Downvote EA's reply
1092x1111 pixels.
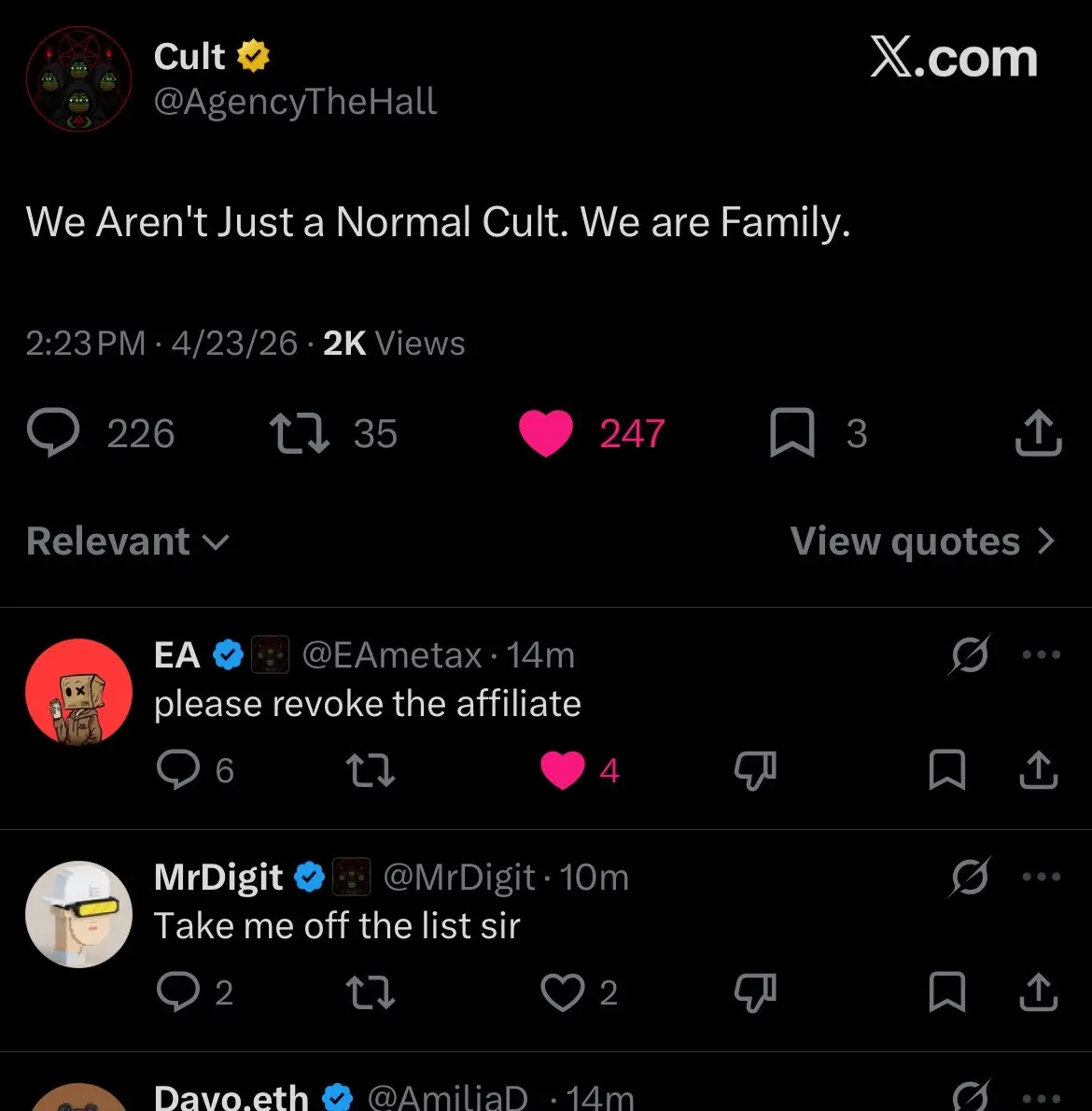(x=755, y=770)
